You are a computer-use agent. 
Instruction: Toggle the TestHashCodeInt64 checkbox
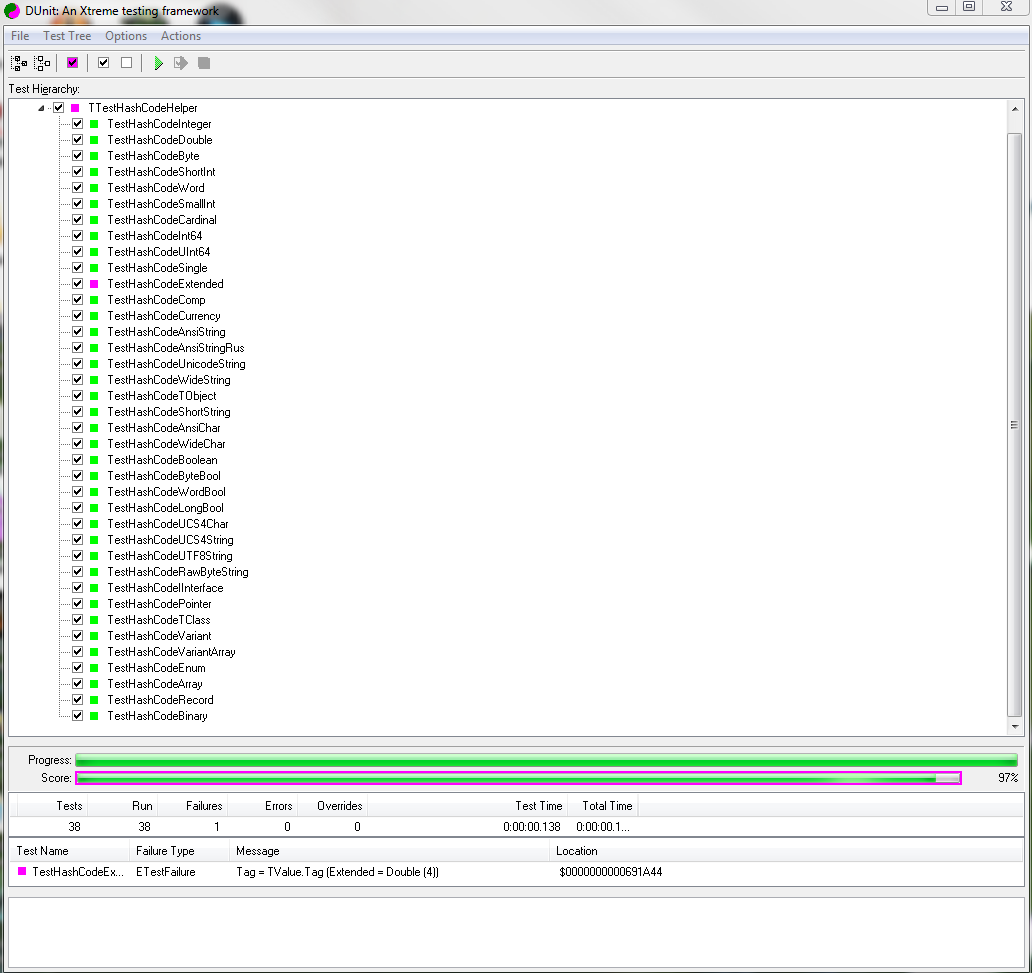point(78,236)
